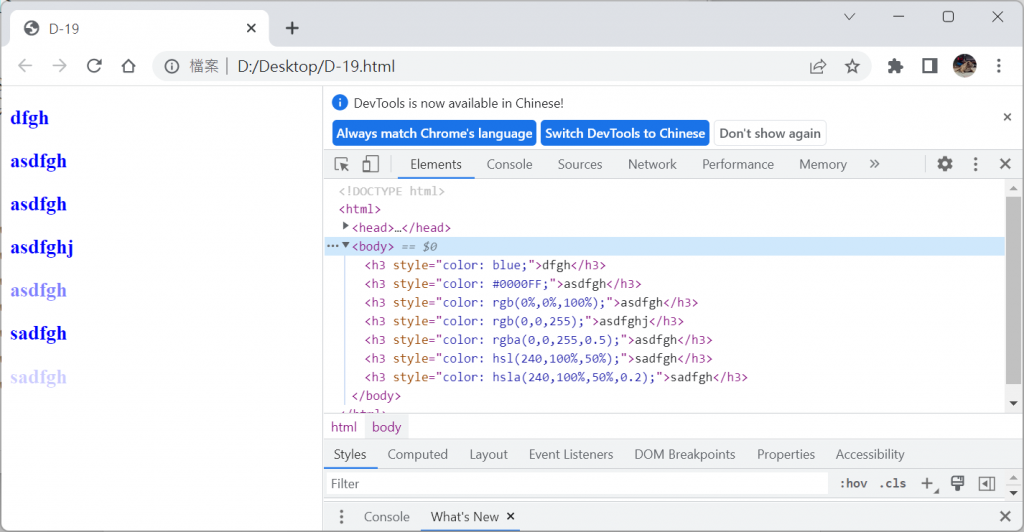Select the h3 line with rgba(0,0,255,0.5)
The width and height of the screenshot is (1024, 532).
coord(538,340)
